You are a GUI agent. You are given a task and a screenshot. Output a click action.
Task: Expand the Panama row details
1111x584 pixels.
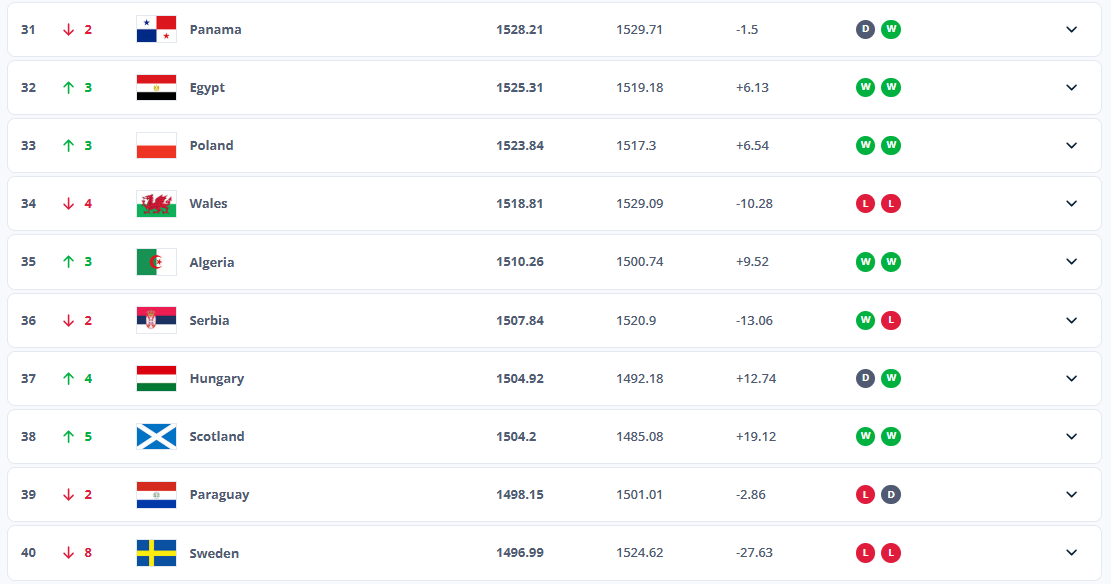(x=1071, y=29)
